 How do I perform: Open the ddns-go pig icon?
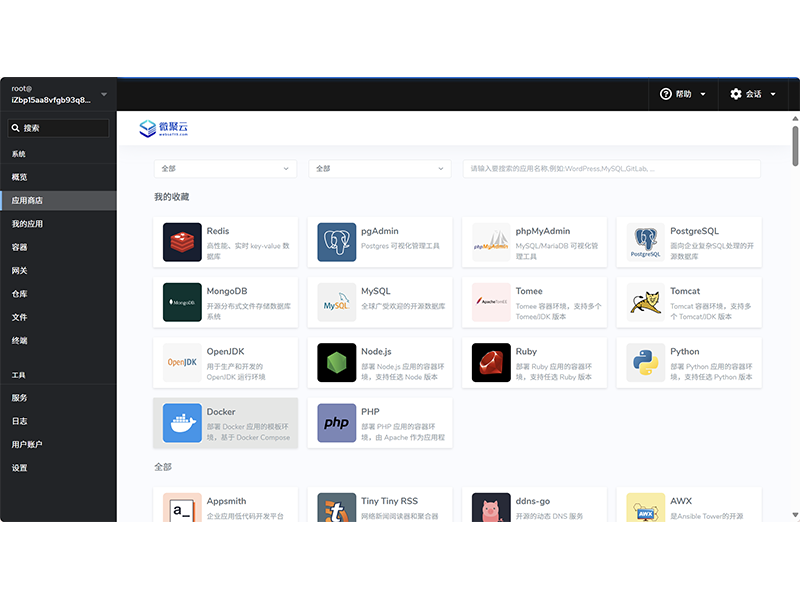pyautogui.click(x=491, y=507)
